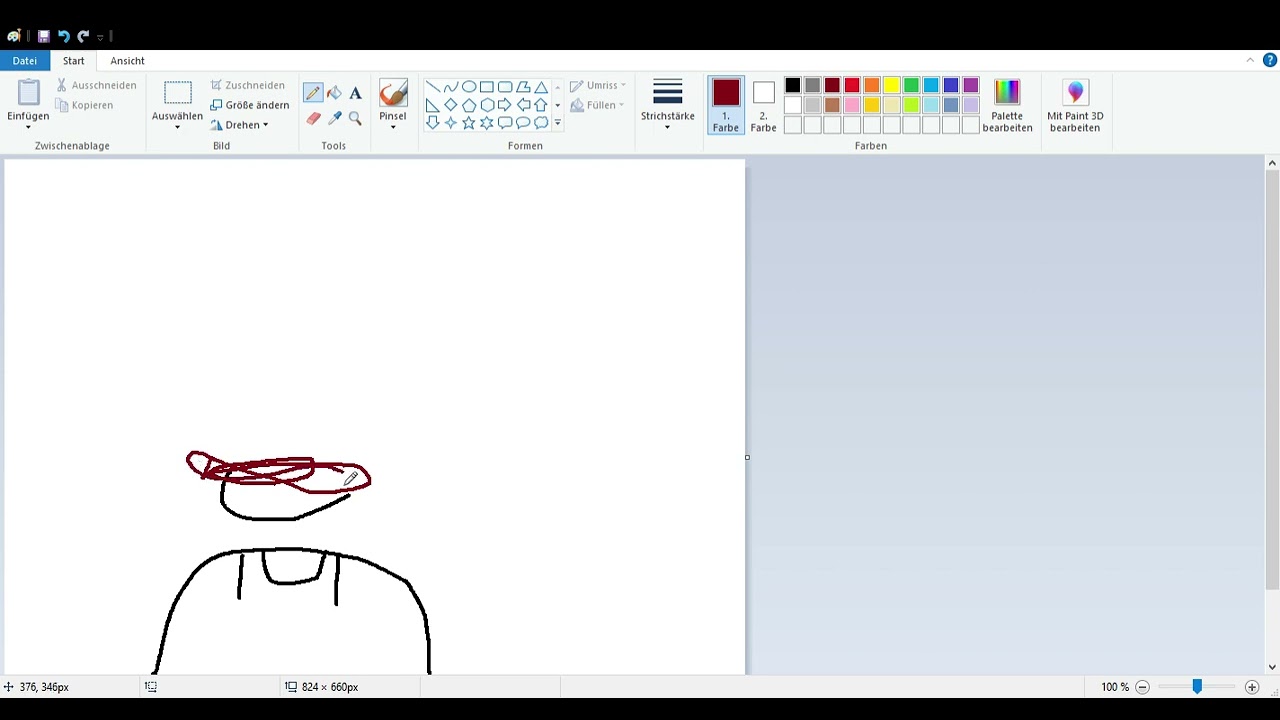Pick the five-point star shape
The height and width of the screenshot is (720, 1280).
(468, 123)
